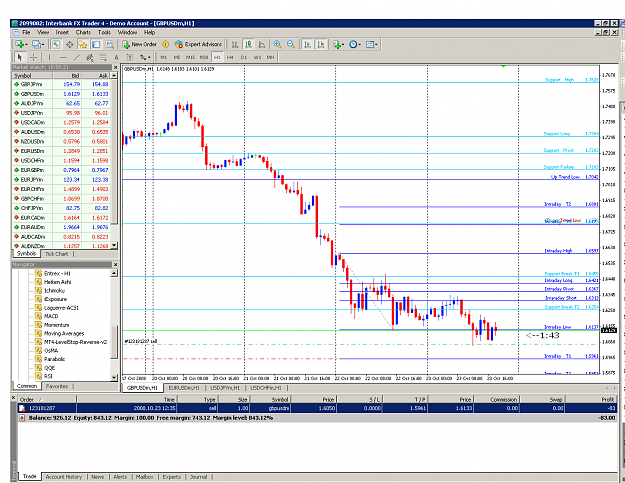Click Navigator scroll down arrow

(x=114, y=377)
